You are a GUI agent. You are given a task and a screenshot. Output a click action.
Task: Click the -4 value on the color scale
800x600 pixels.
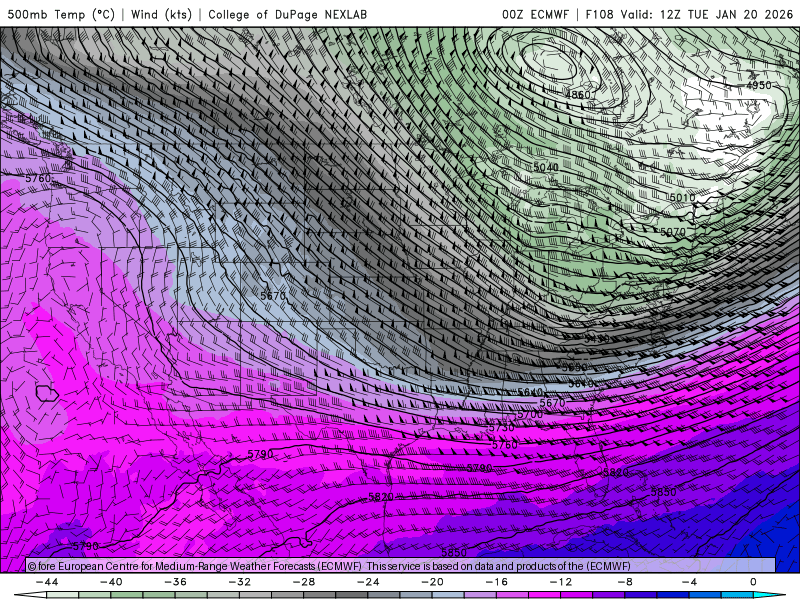(689, 582)
